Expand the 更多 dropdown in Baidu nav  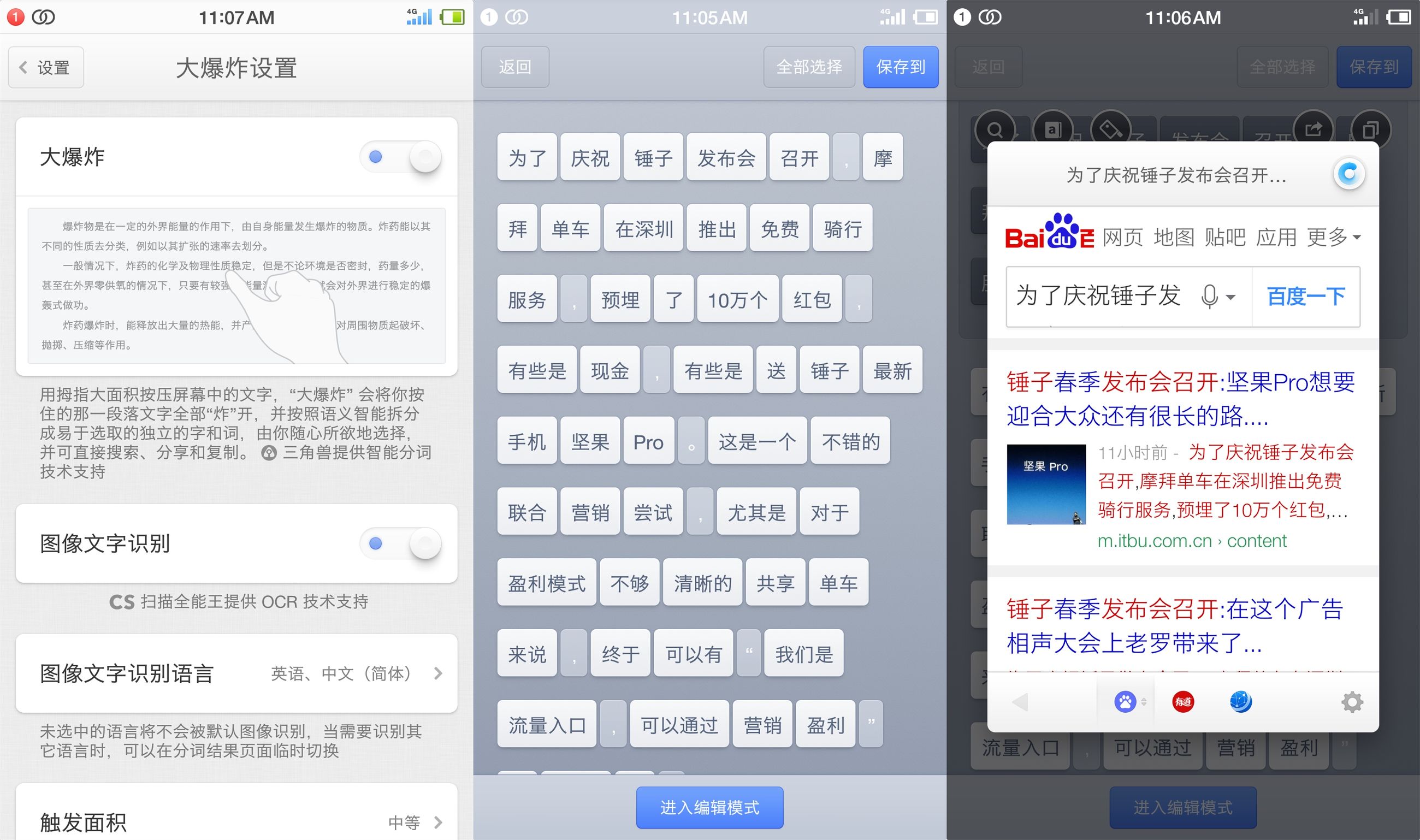pyautogui.click(x=1333, y=236)
